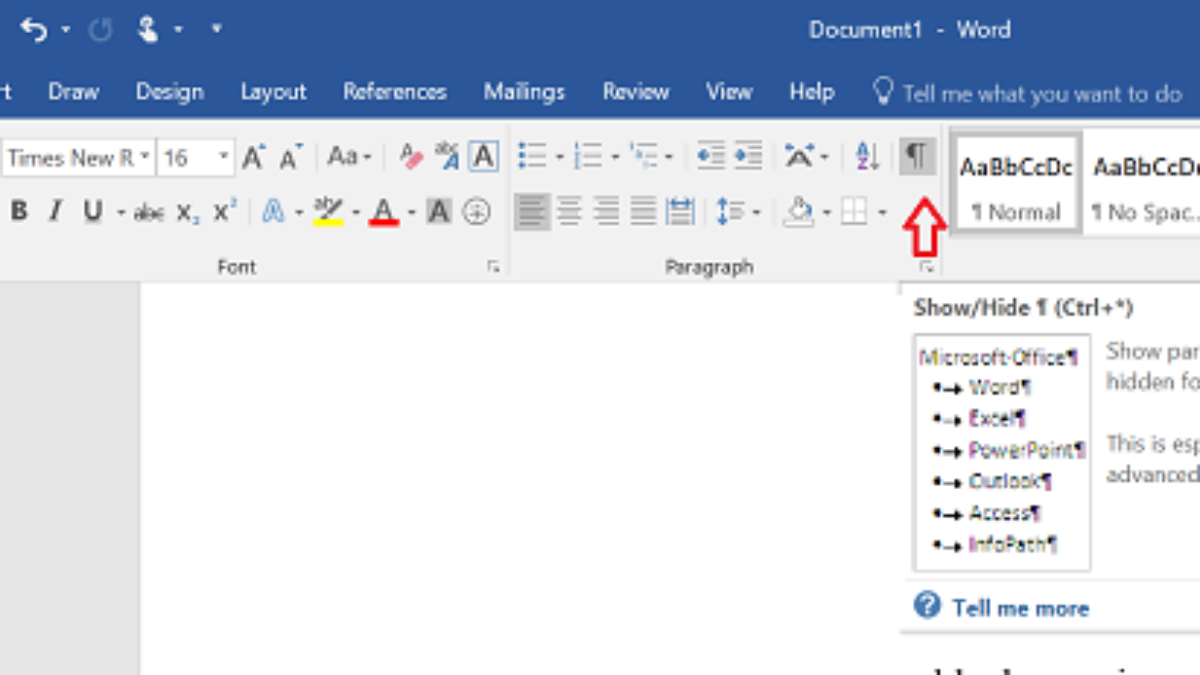The height and width of the screenshot is (675, 1200).
Task: Click the Character Shading icon
Action: [x=439, y=212]
